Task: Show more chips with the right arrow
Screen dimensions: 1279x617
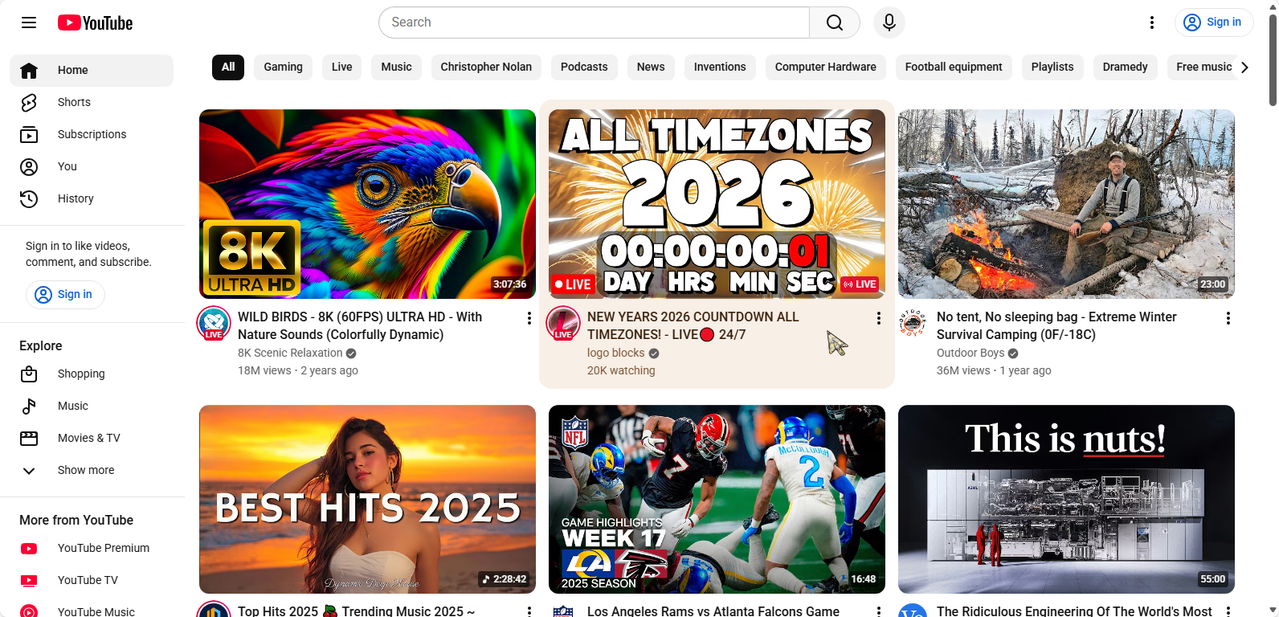Action: point(1244,67)
